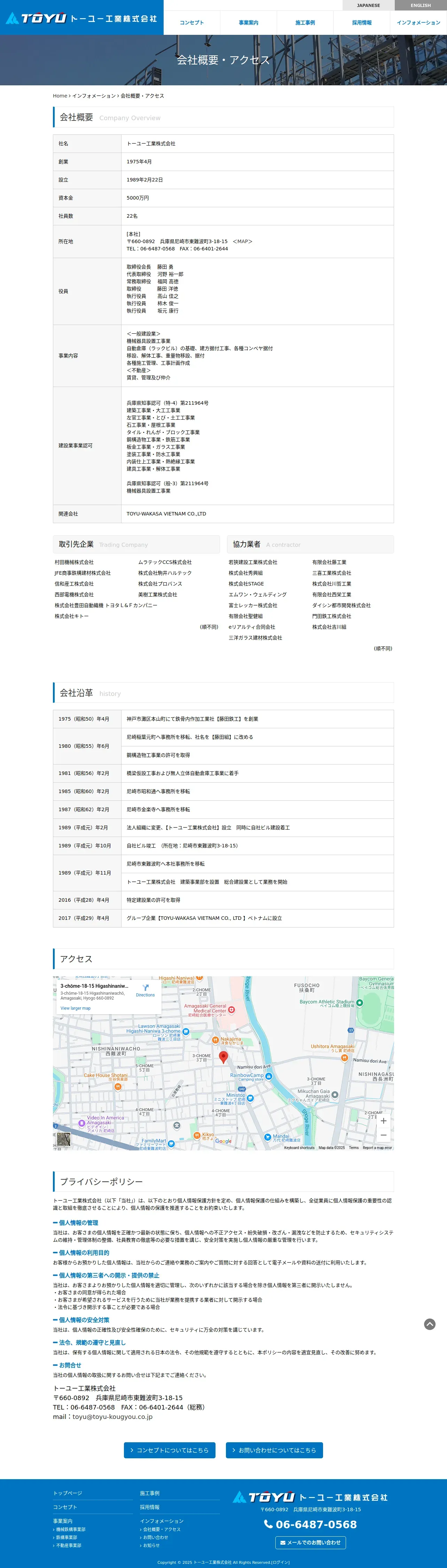
Task: Click the Kikyo restaurant map marker
Action: (196, 1135)
